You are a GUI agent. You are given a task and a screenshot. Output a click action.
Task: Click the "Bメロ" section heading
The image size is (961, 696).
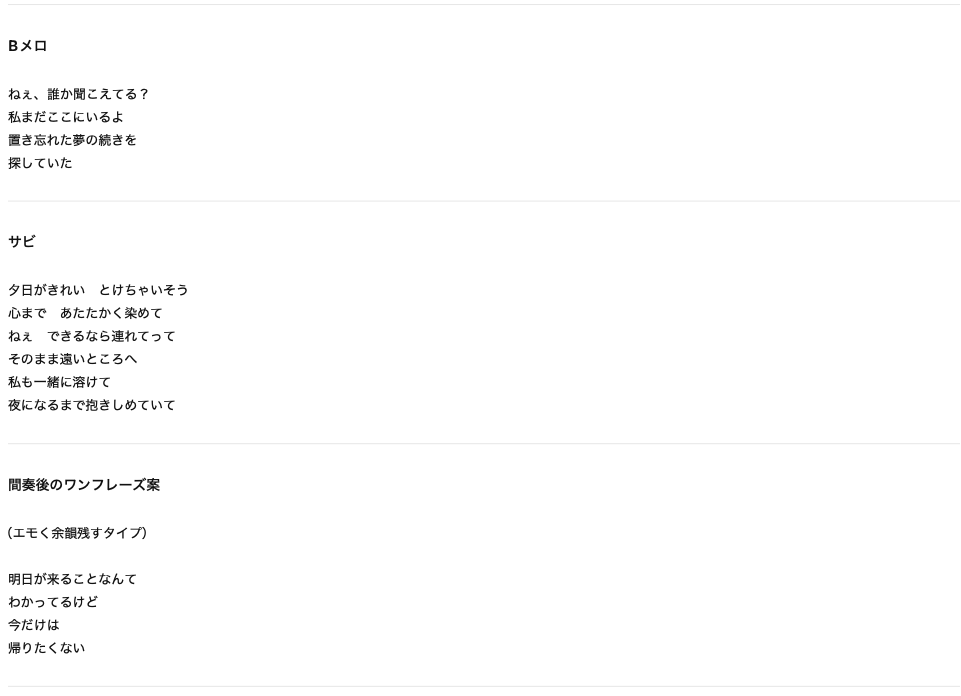(x=28, y=46)
